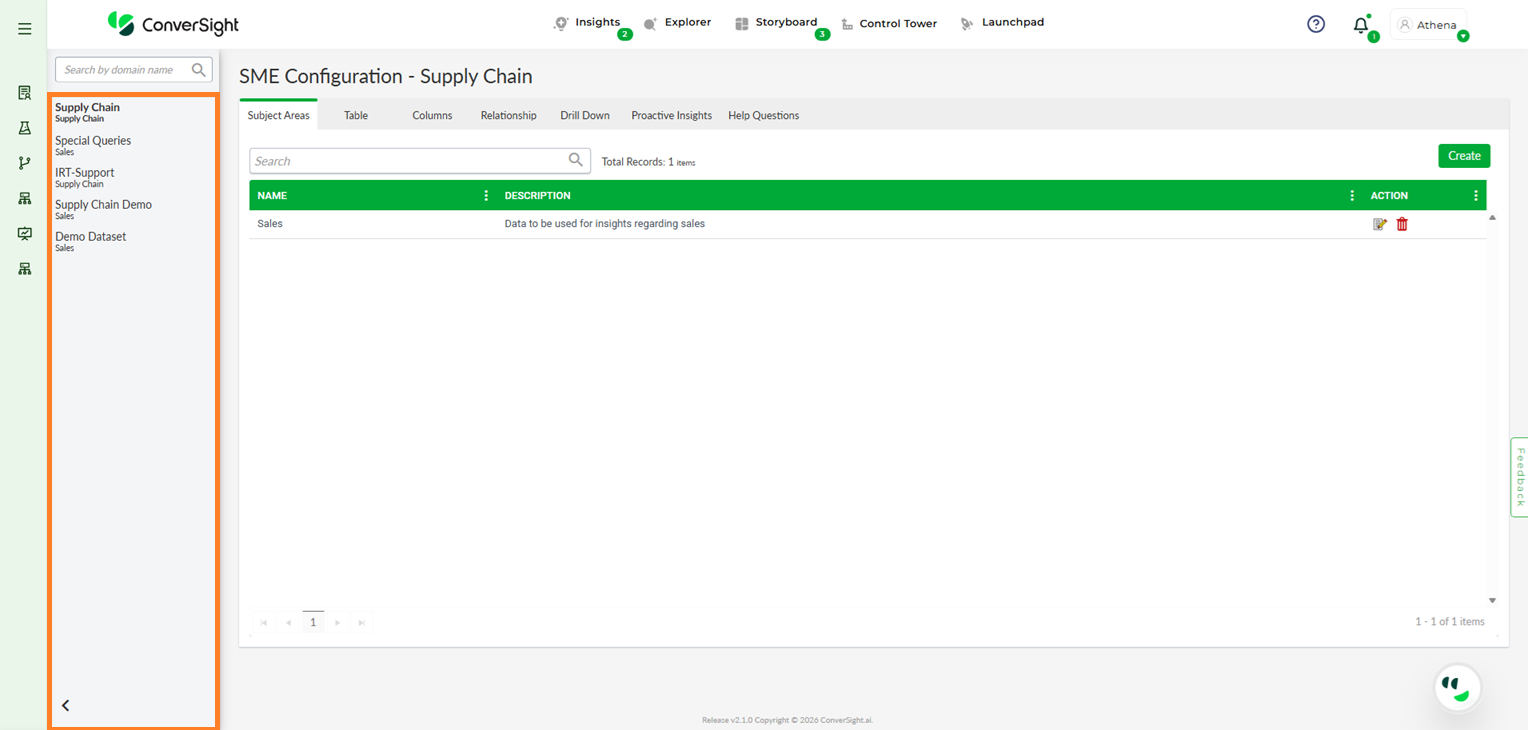Click the subject areas Search field

click(x=408, y=161)
